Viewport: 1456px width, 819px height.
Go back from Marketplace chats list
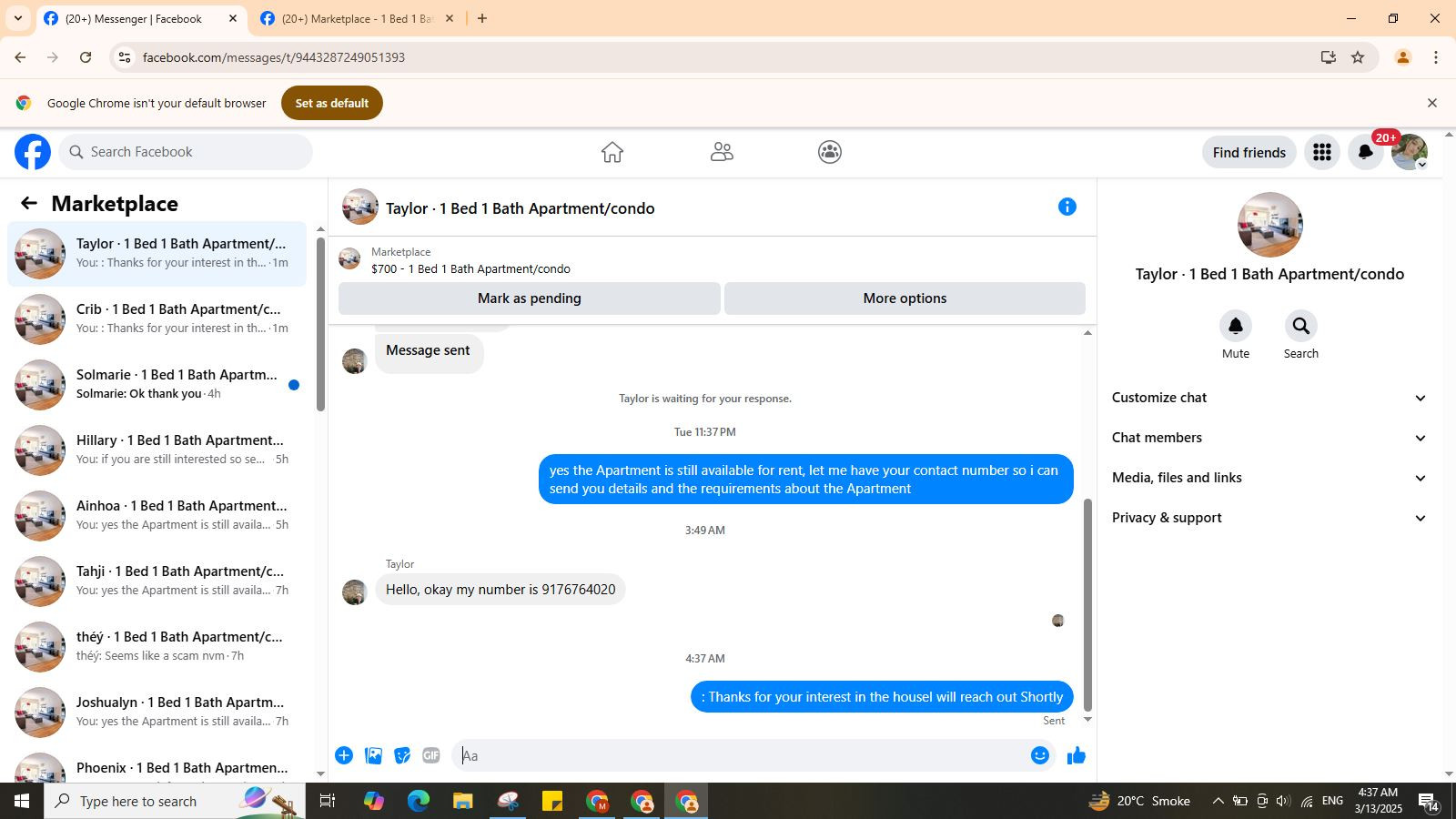click(29, 203)
